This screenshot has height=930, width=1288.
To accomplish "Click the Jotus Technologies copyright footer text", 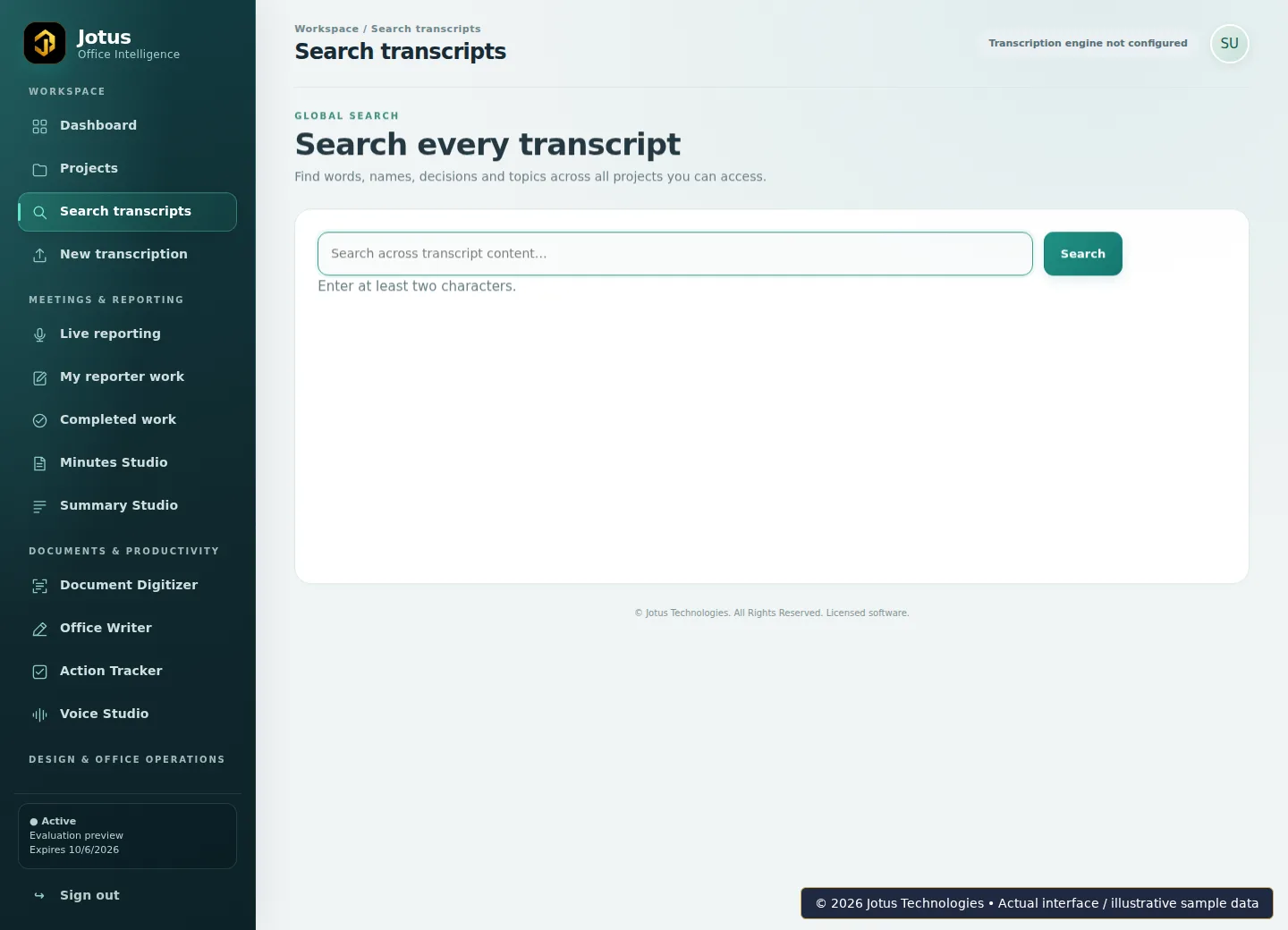I will 772,613.
